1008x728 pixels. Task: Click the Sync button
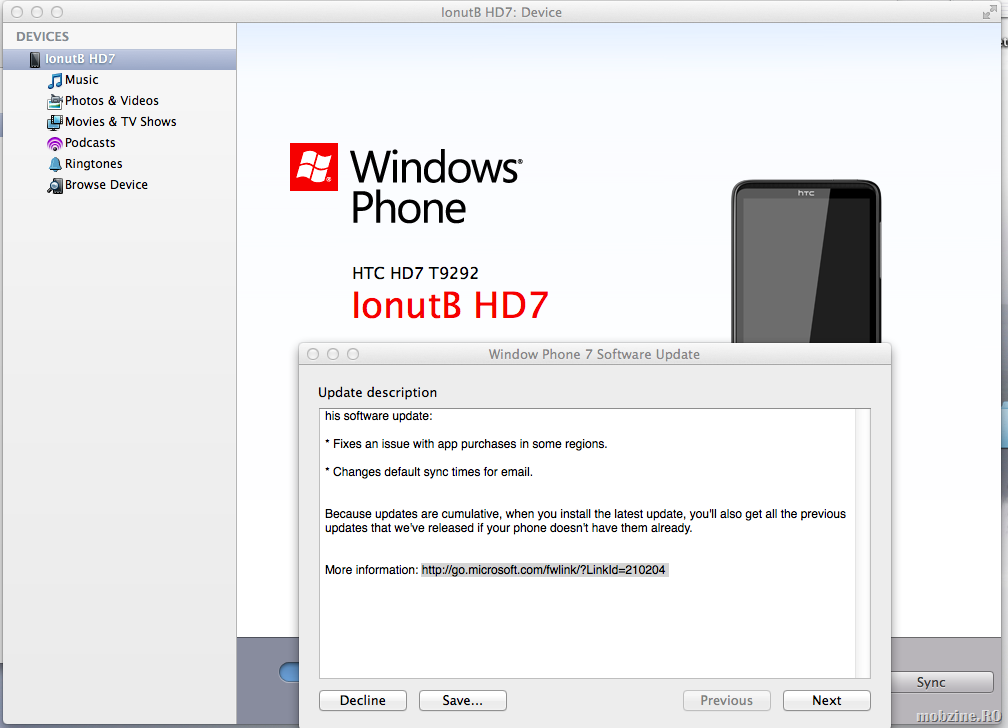(x=930, y=682)
